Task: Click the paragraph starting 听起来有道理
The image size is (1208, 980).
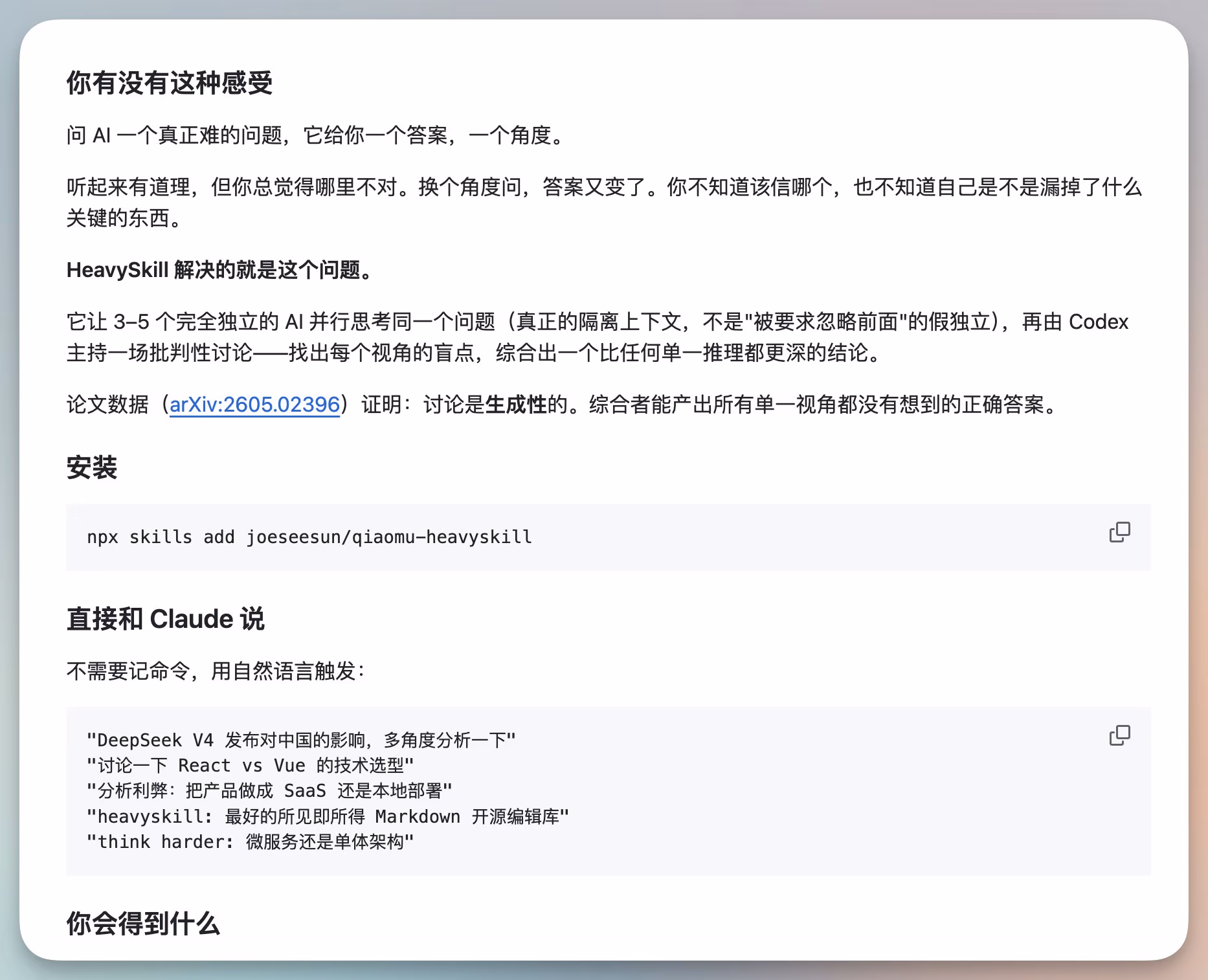Action: point(604,203)
